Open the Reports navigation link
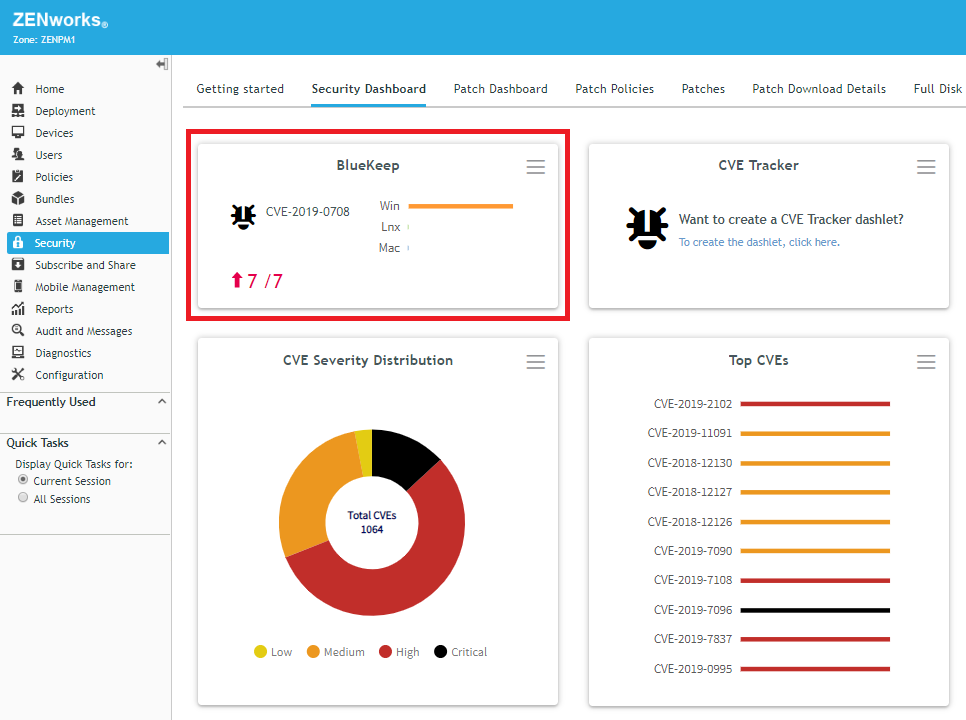The width and height of the screenshot is (966, 720). tap(54, 309)
